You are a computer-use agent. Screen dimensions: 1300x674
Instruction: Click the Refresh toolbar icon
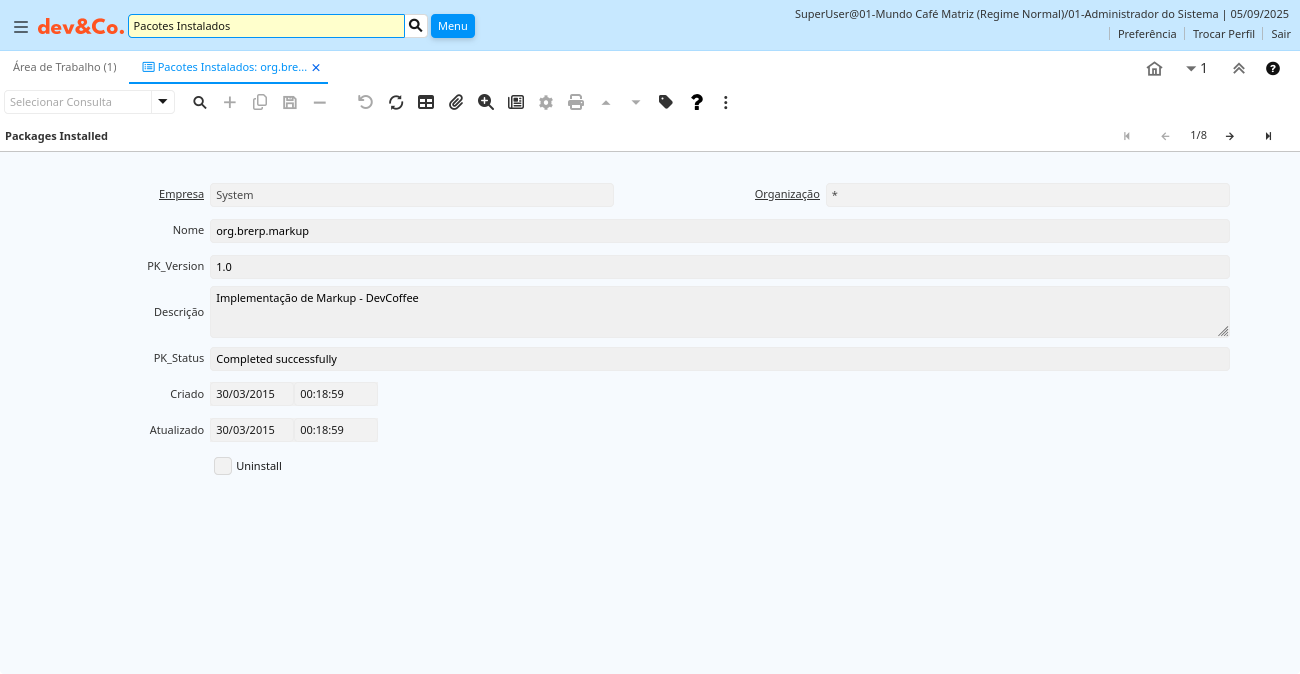pyautogui.click(x=396, y=102)
